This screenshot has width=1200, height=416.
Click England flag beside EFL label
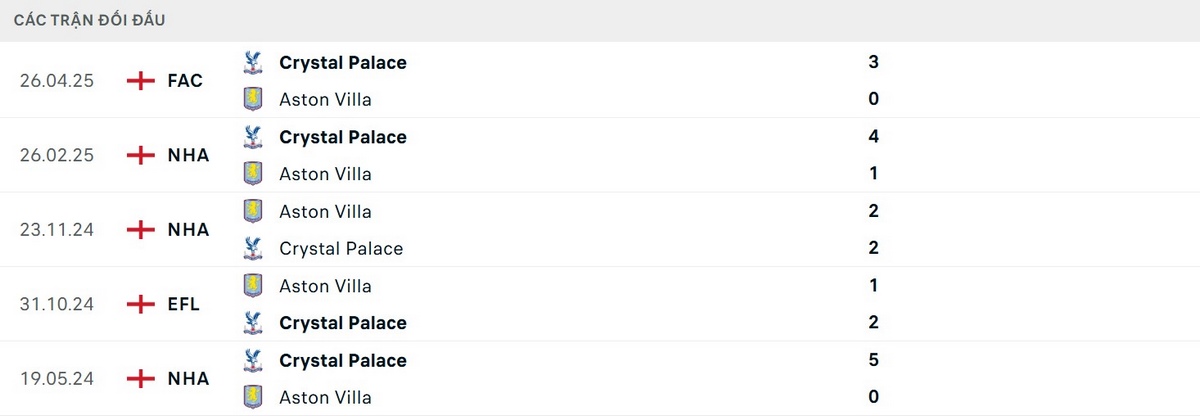click(x=141, y=304)
